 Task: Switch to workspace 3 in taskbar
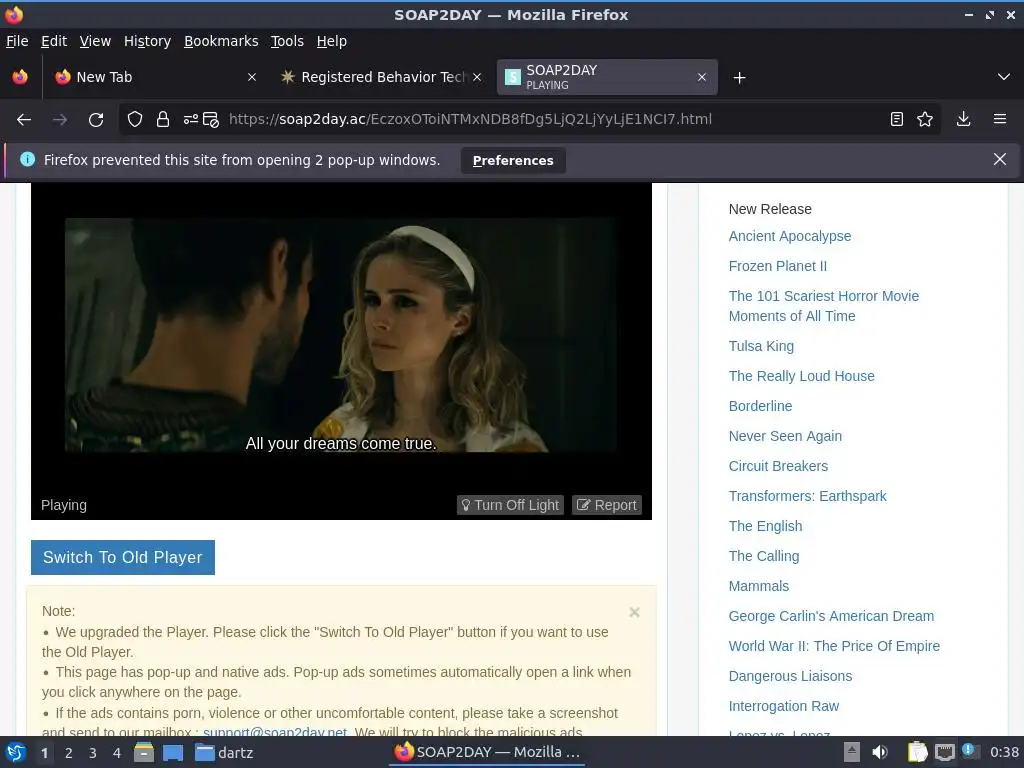click(x=93, y=753)
